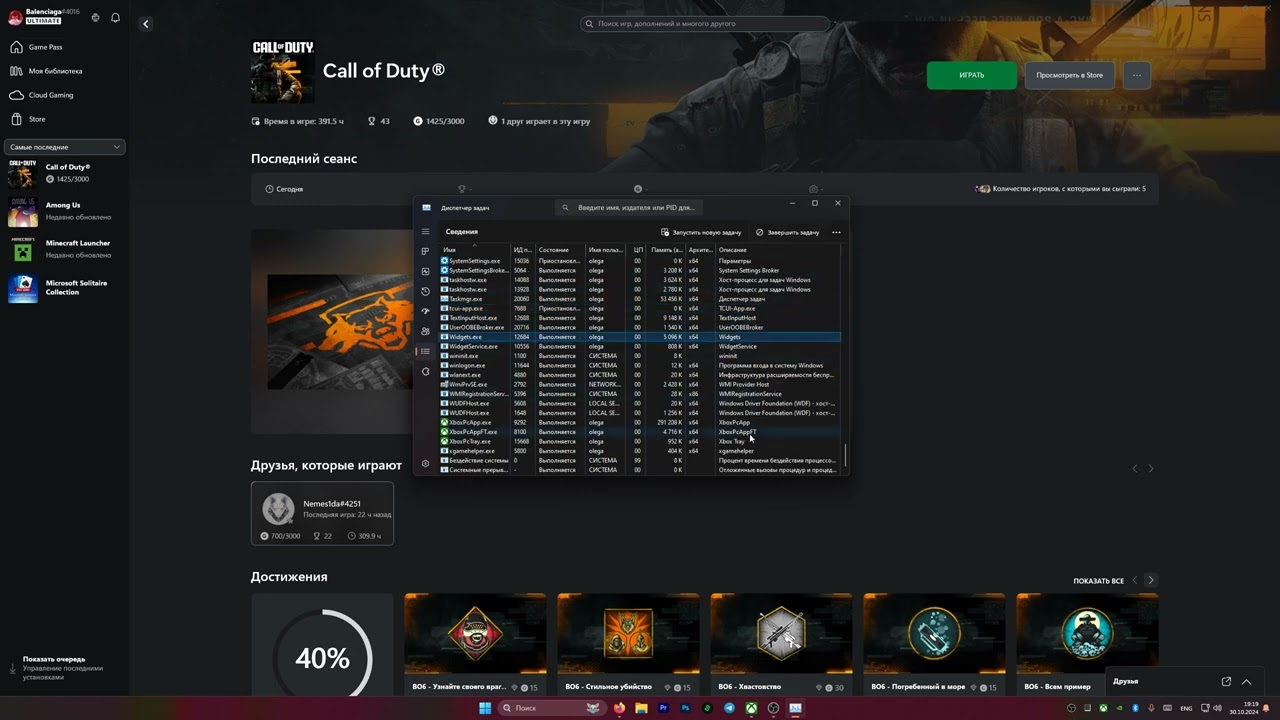Select XboxPcTray.exe process row

point(640,441)
